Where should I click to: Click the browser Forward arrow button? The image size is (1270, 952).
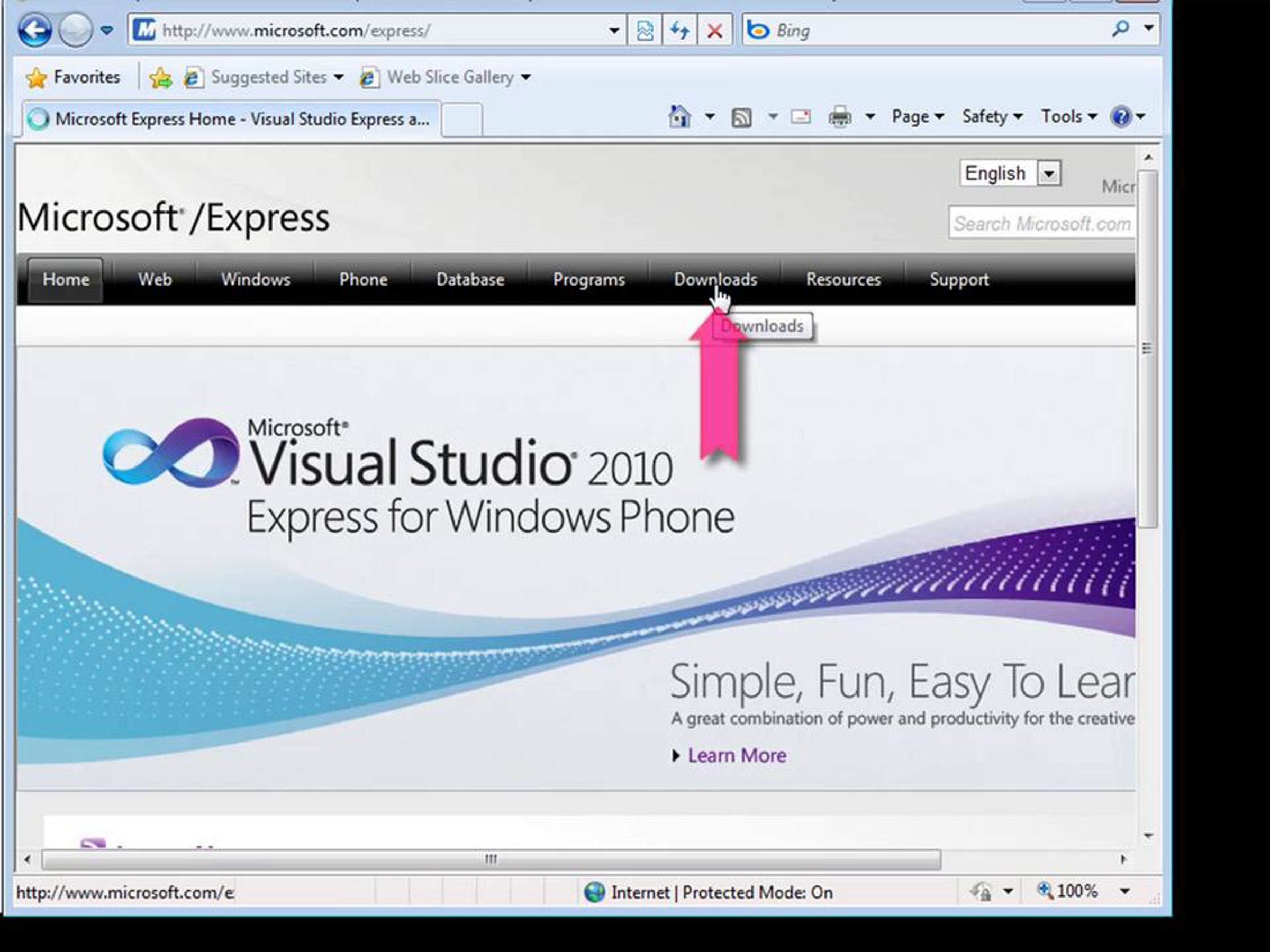point(76,30)
